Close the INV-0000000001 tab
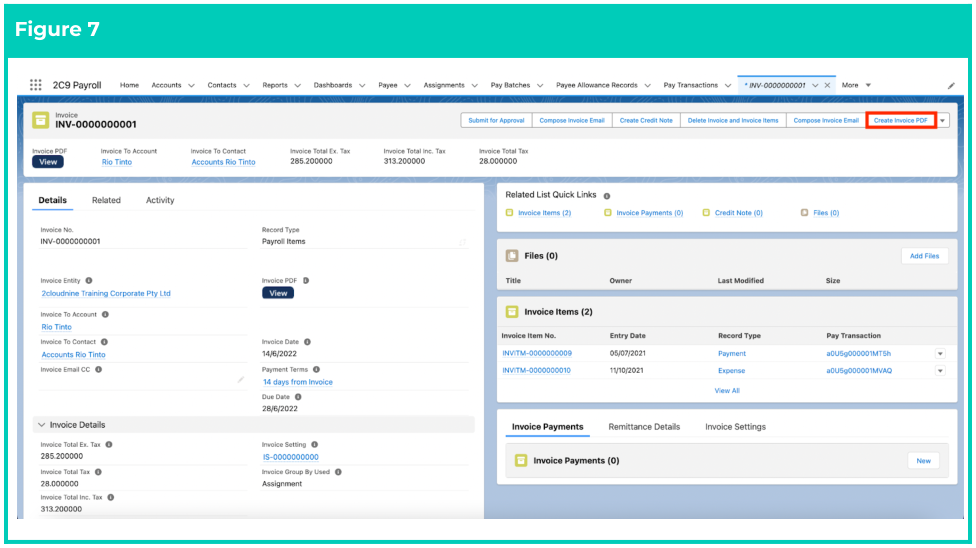Screen dimensions: 976x548 827,85
